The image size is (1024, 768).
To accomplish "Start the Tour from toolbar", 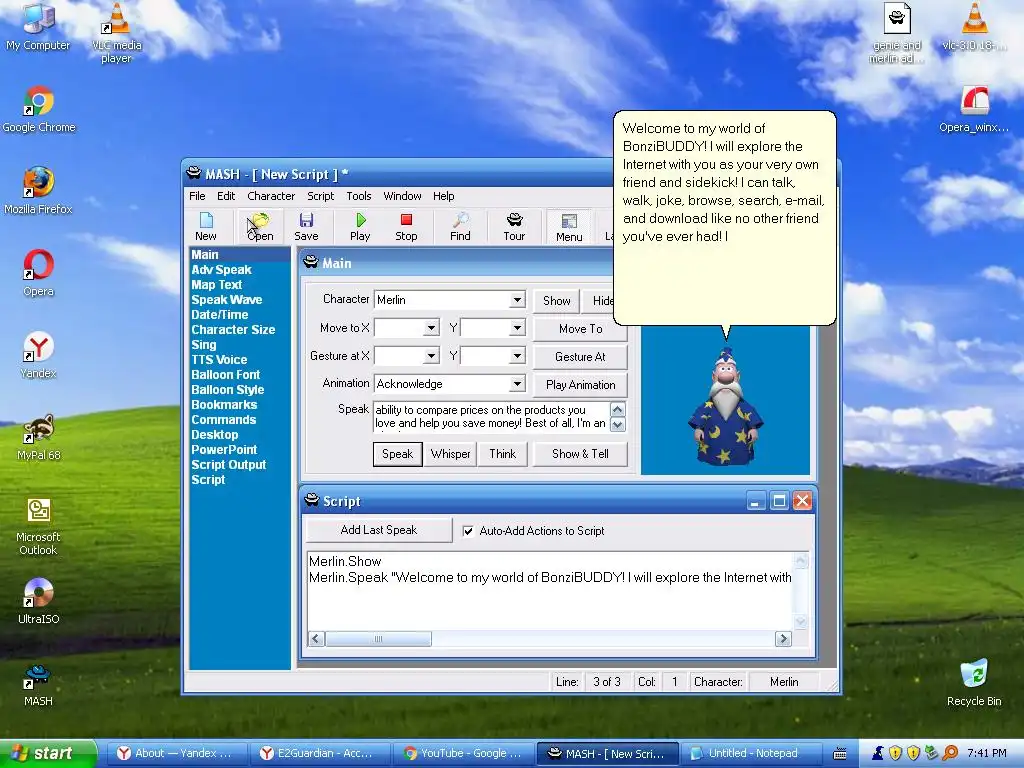I will point(514,227).
